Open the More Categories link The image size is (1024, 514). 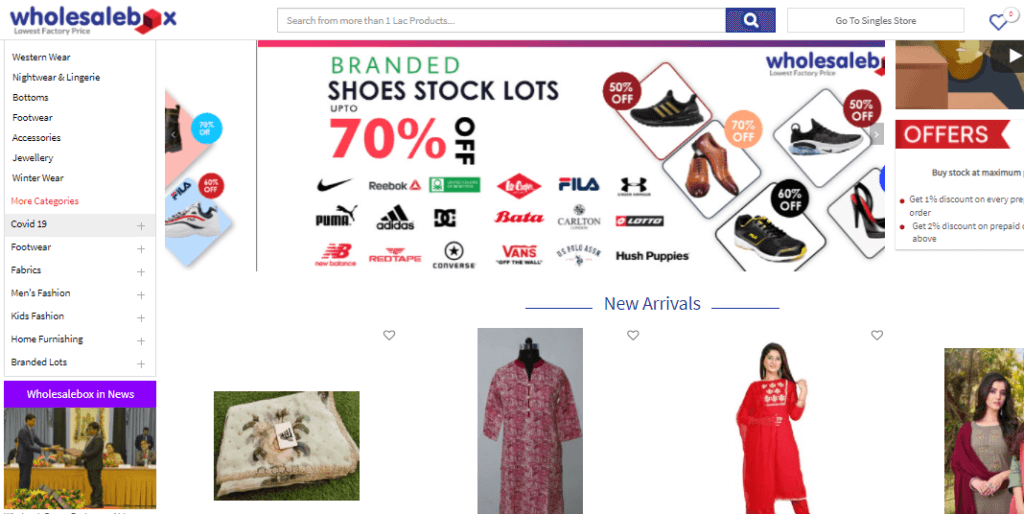[45, 201]
